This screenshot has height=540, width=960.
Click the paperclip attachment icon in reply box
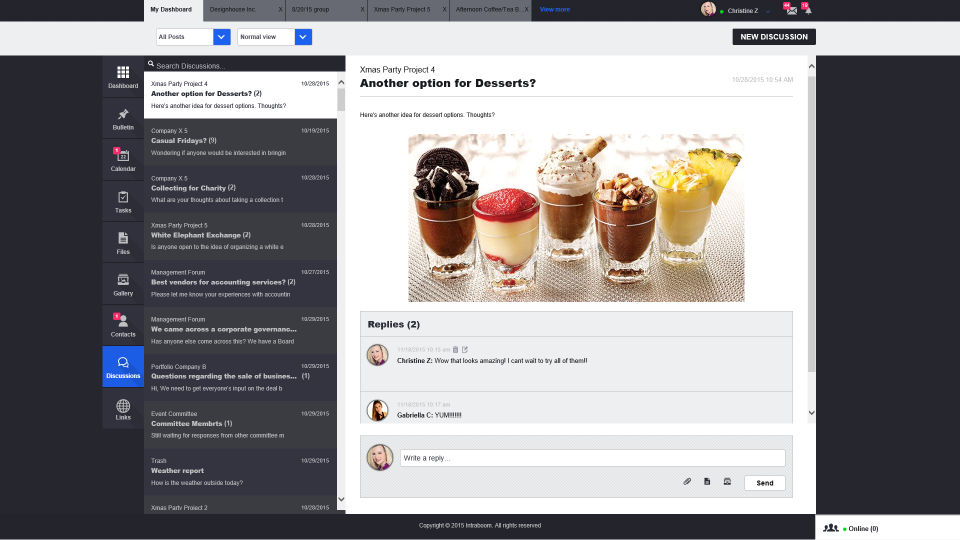tap(687, 482)
